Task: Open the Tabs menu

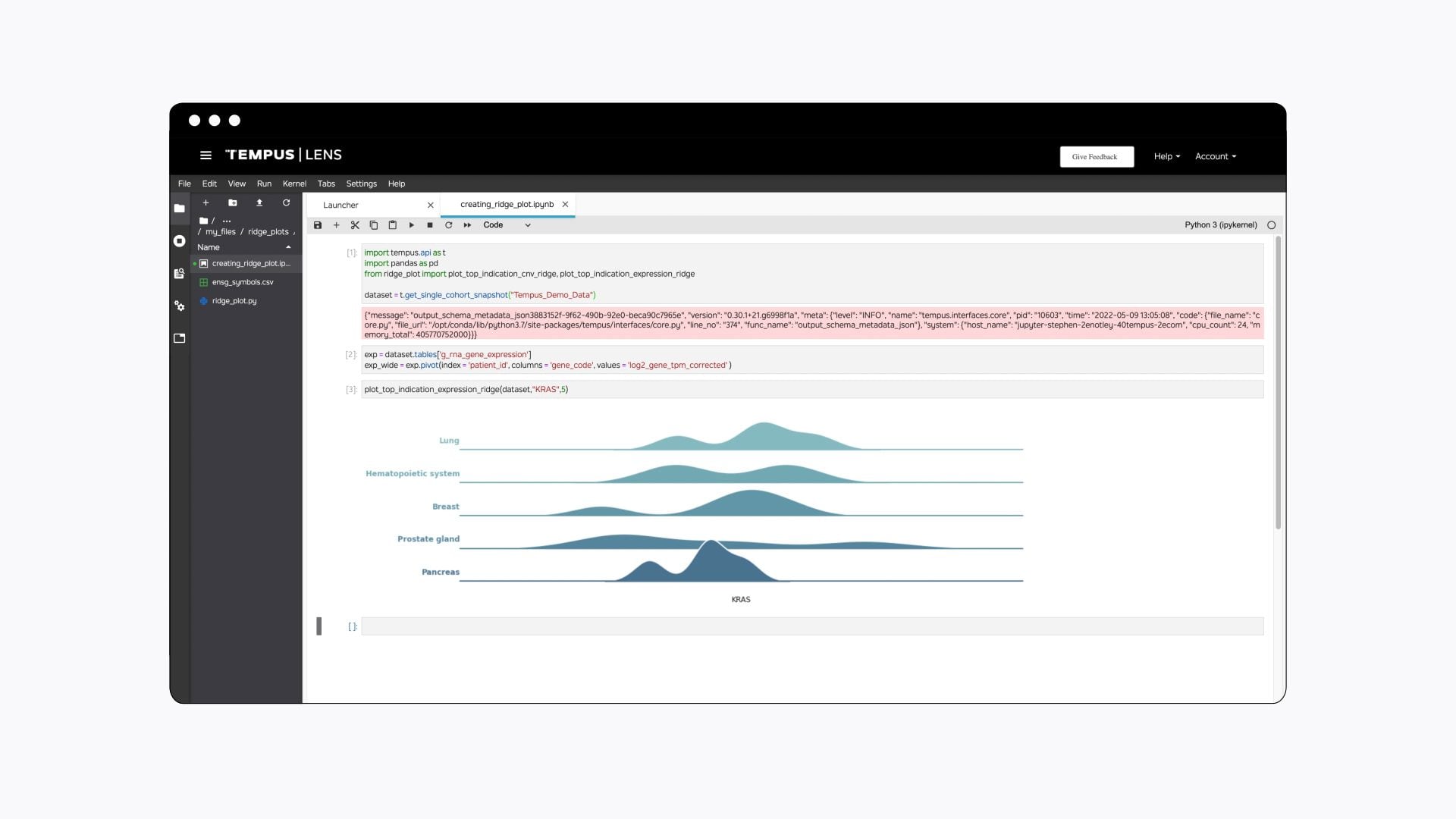Action: pyautogui.click(x=326, y=184)
